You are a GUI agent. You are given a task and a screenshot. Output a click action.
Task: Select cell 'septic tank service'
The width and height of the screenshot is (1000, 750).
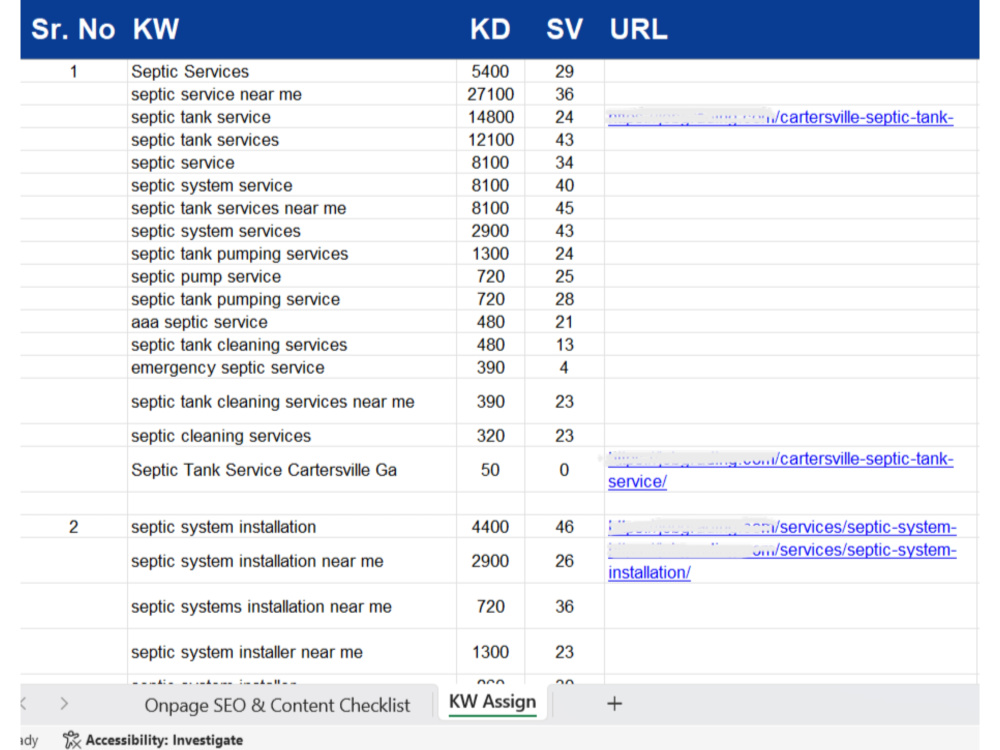[292, 117]
